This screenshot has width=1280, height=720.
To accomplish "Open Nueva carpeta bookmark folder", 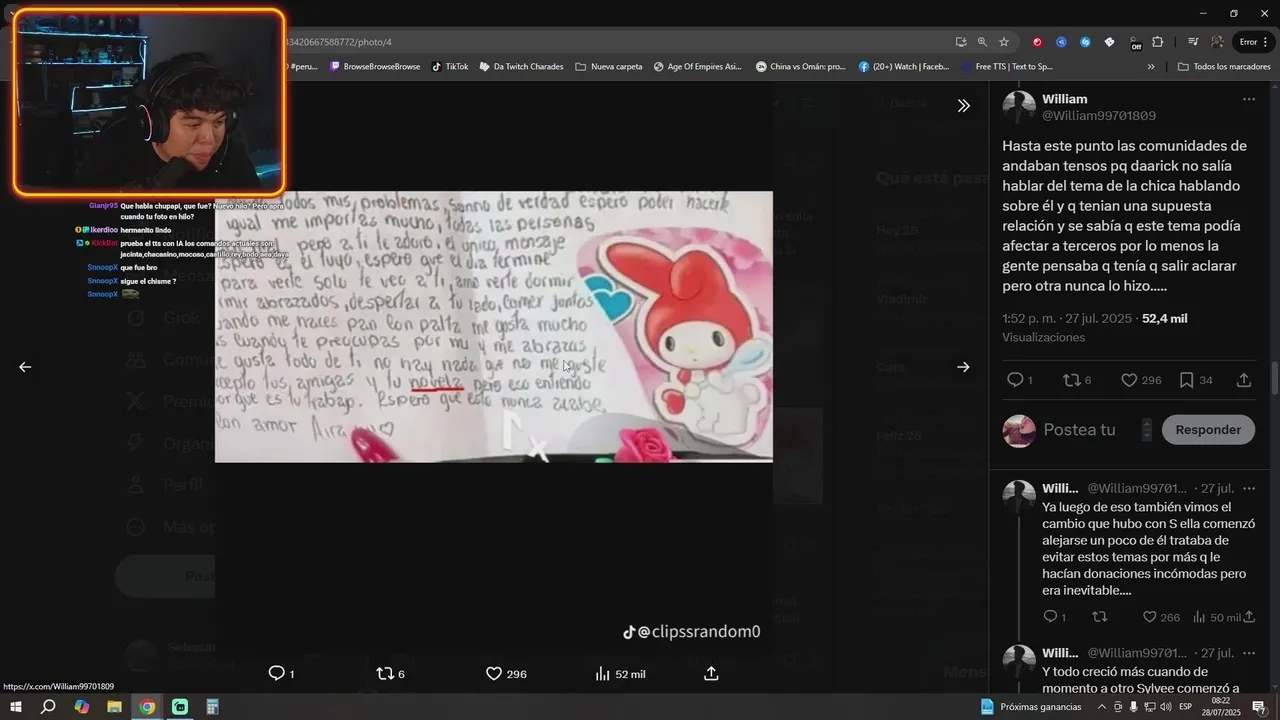I will pyautogui.click(x=609, y=67).
